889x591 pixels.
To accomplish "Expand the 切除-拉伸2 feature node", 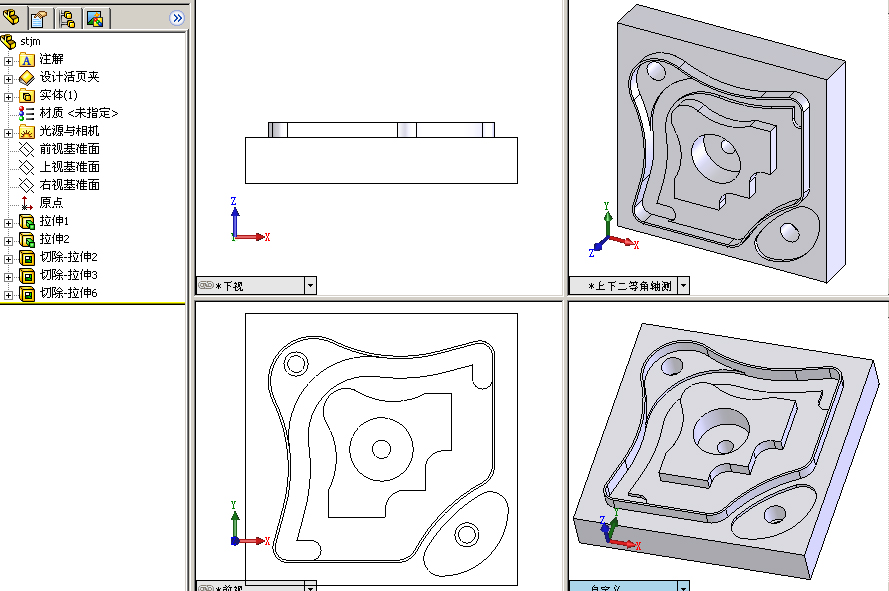I will coord(9,259).
